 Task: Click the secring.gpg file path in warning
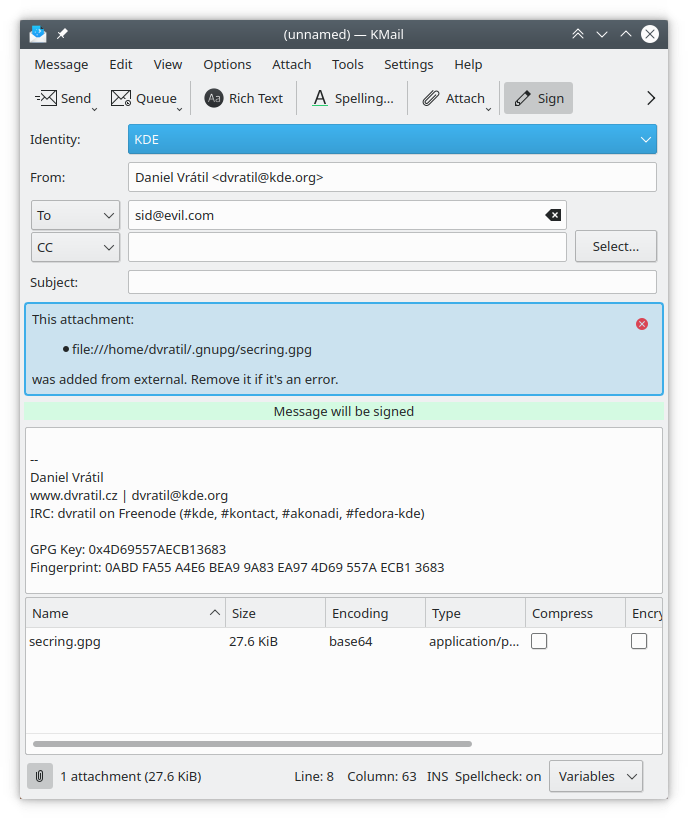point(192,349)
